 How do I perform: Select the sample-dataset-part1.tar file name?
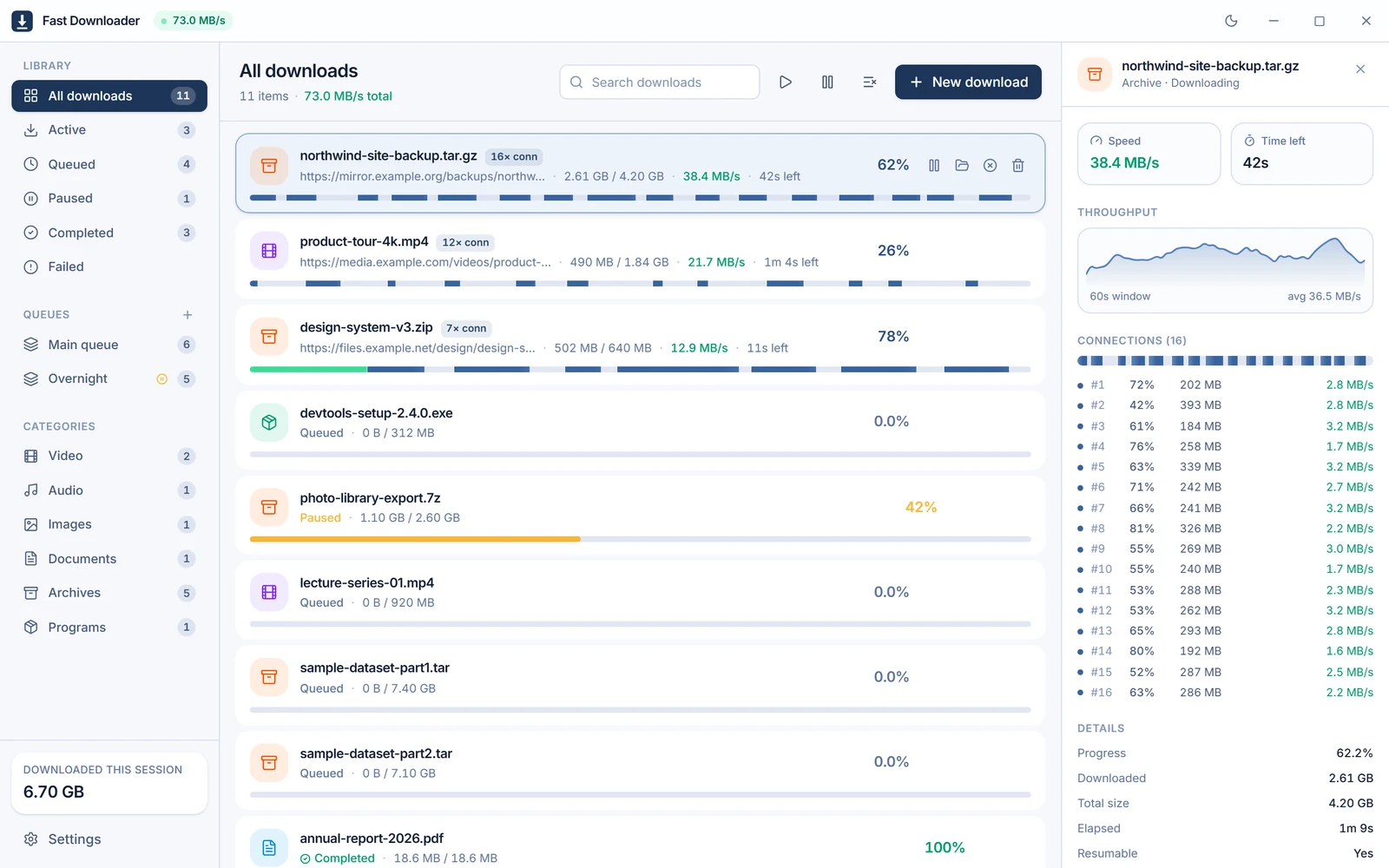(375, 668)
